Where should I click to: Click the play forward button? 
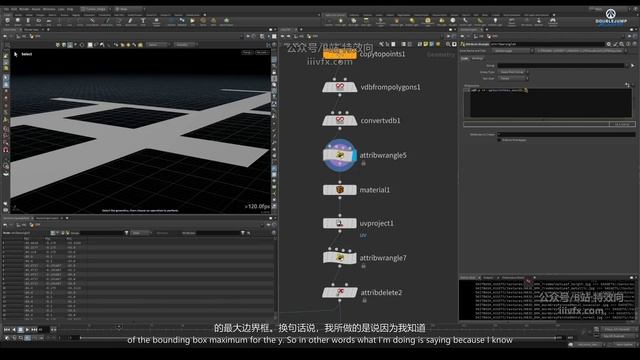(x=27, y=329)
